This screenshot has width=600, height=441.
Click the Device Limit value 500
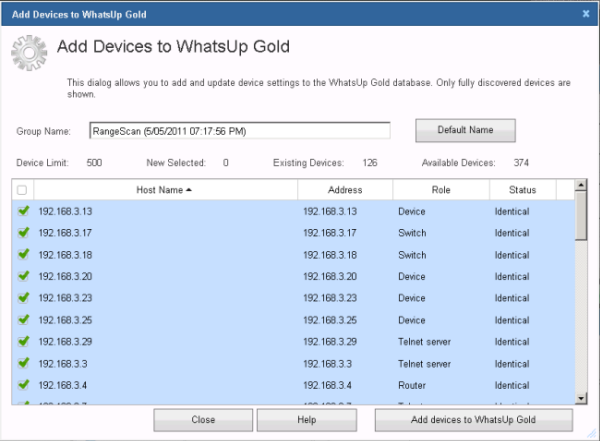(x=94, y=163)
